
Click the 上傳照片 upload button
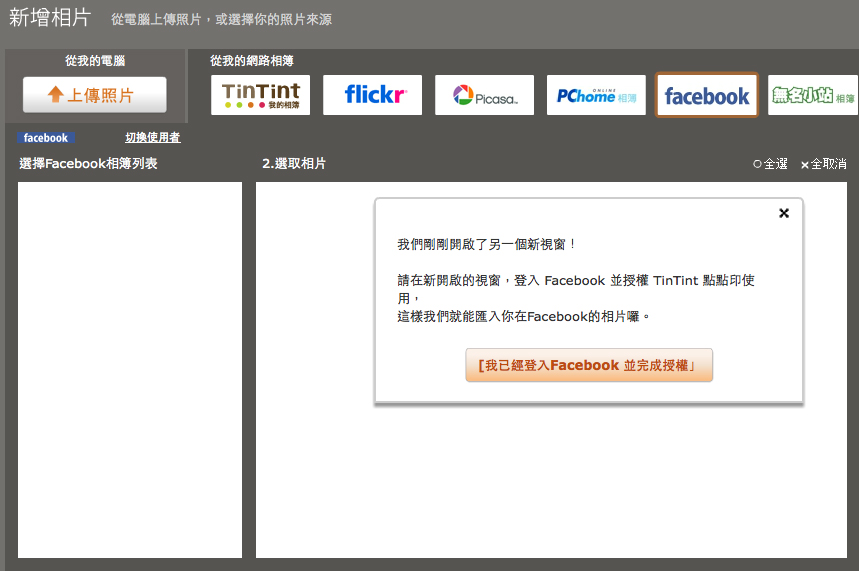[x=94, y=95]
